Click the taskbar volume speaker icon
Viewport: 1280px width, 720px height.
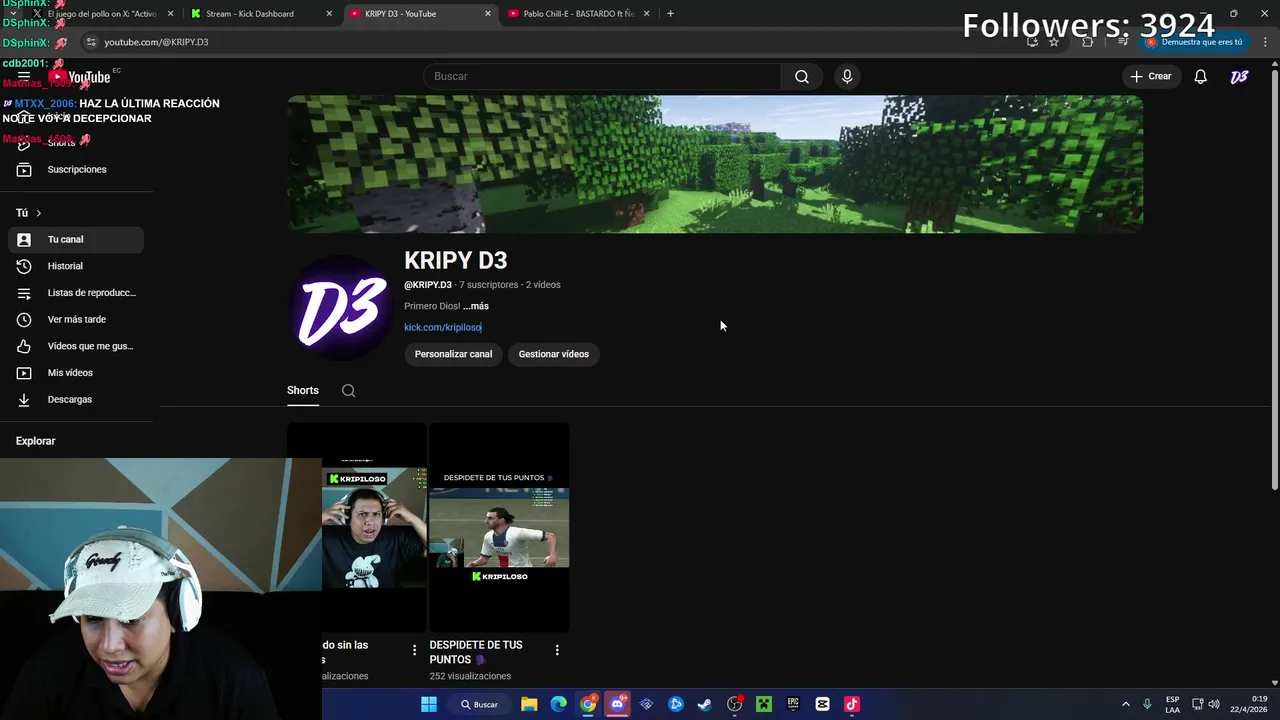pos(1214,704)
